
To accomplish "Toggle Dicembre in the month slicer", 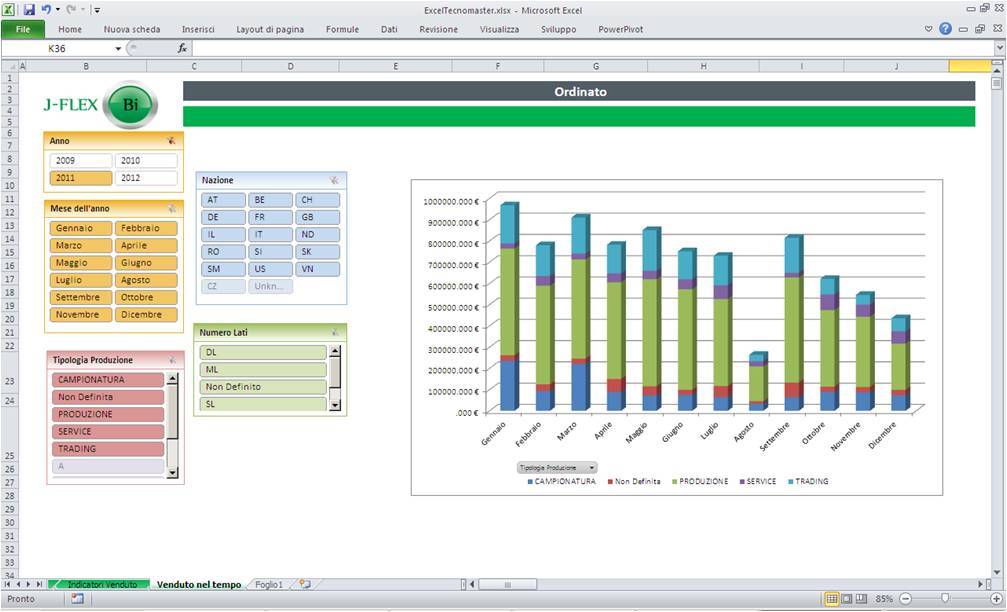I will tap(146, 315).
